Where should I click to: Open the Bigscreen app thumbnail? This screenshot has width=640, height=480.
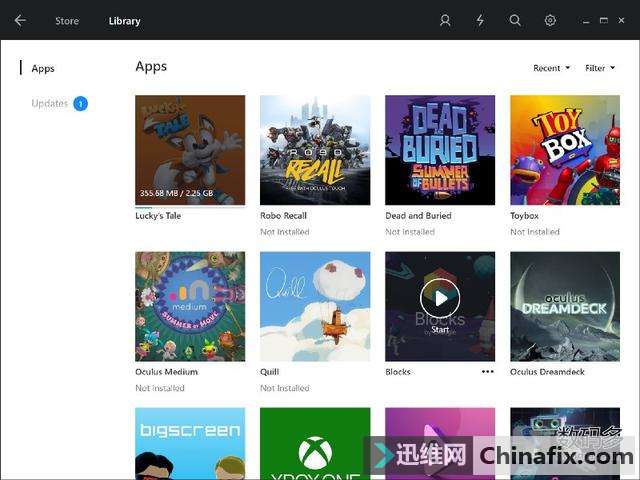click(190, 443)
